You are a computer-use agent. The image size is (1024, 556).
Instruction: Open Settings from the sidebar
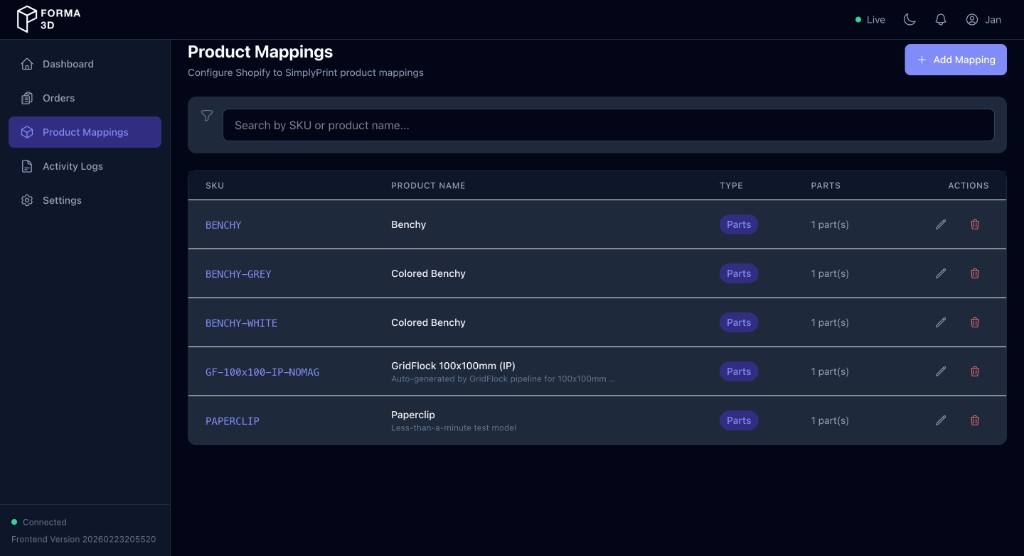pos(85,200)
